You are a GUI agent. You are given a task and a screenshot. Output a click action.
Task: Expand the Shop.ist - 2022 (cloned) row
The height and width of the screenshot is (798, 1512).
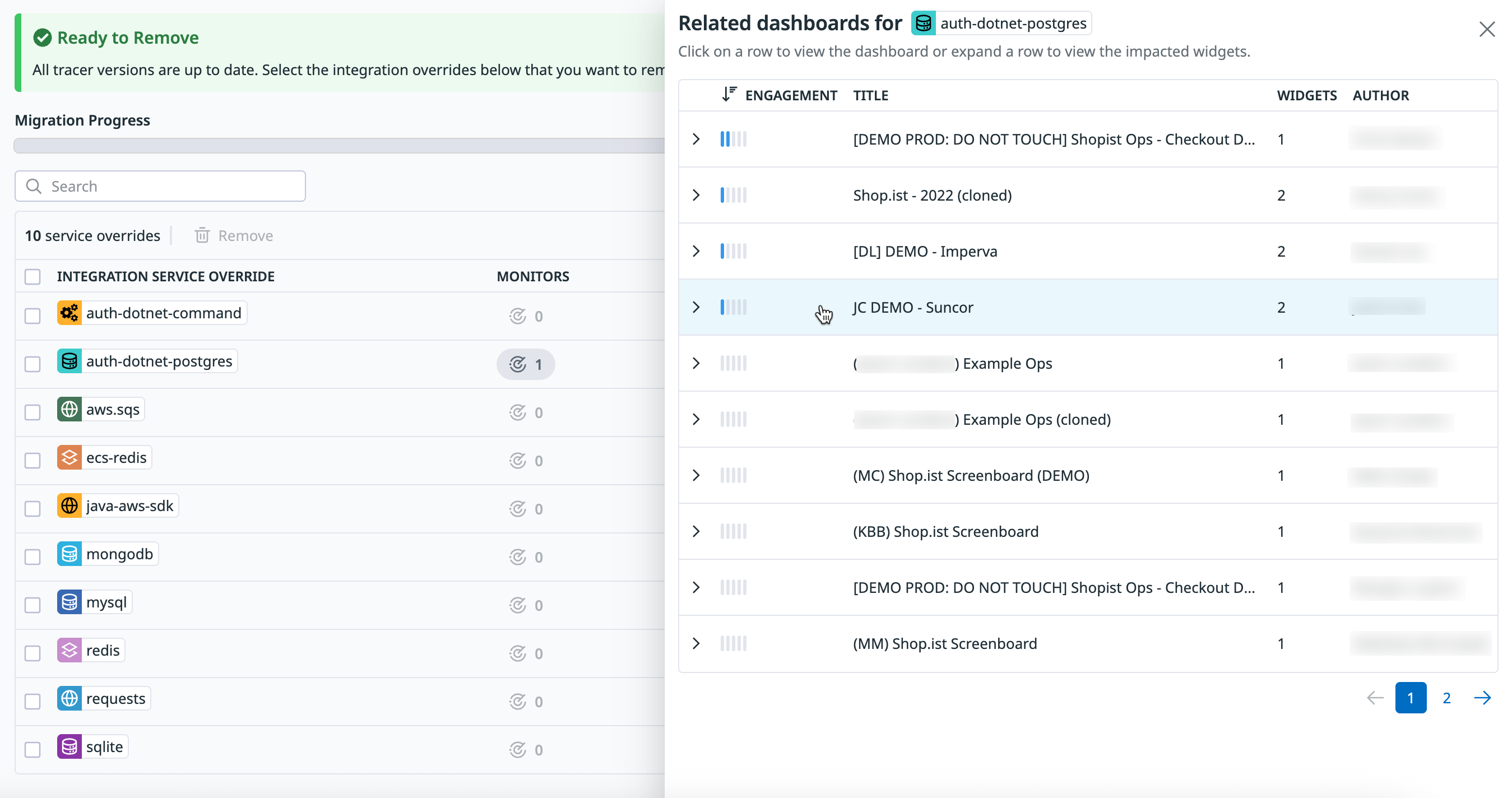tap(696, 195)
